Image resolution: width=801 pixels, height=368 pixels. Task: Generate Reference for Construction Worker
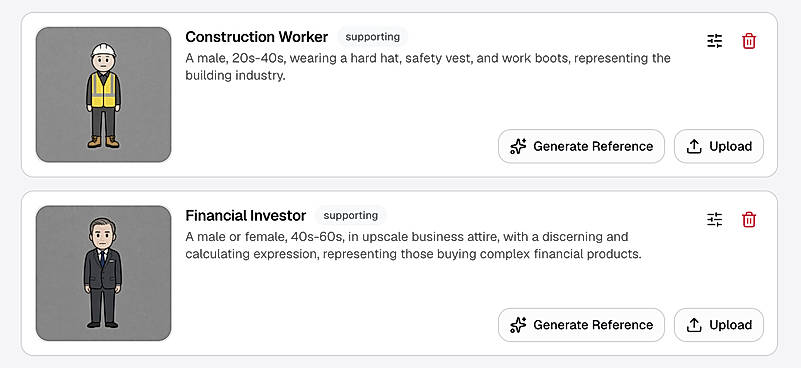click(x=581, y=147)
